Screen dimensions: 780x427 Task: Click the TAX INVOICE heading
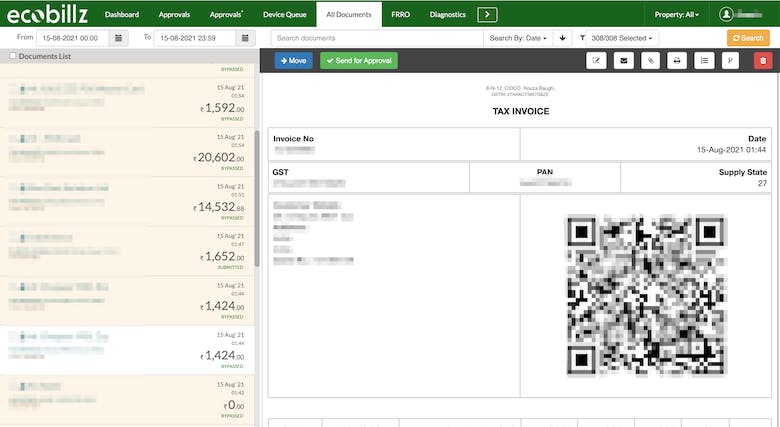tap(521, 111)
